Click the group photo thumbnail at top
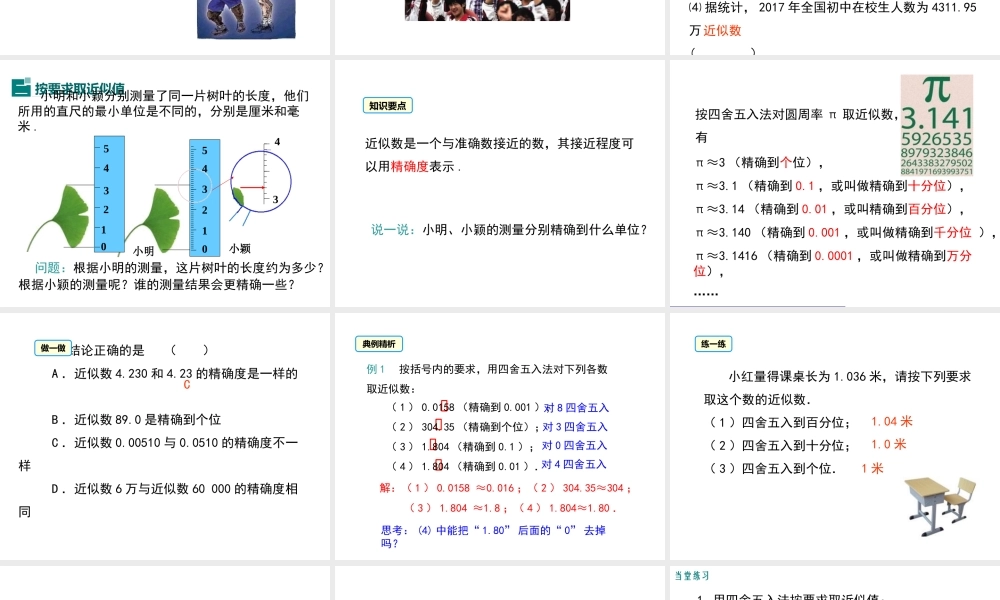Screen dimensions: 1000x600 (487, 10)
